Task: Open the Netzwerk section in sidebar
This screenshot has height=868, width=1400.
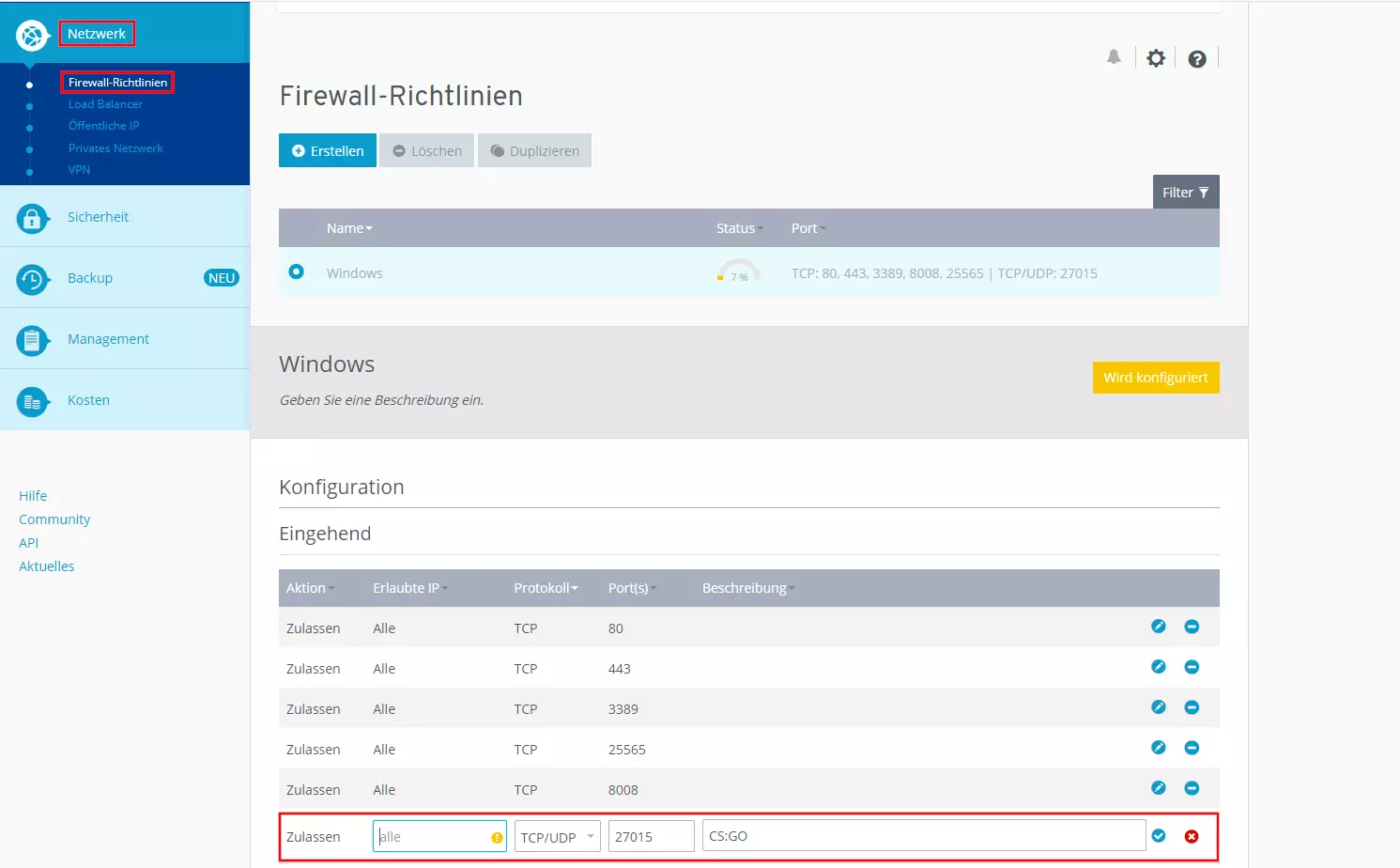Action: [x=97, y=34]
